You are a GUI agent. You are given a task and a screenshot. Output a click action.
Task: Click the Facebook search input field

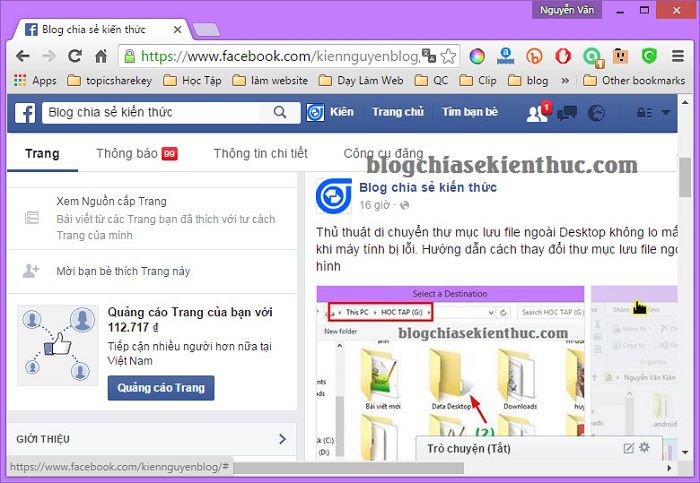[x=152, y=112]
